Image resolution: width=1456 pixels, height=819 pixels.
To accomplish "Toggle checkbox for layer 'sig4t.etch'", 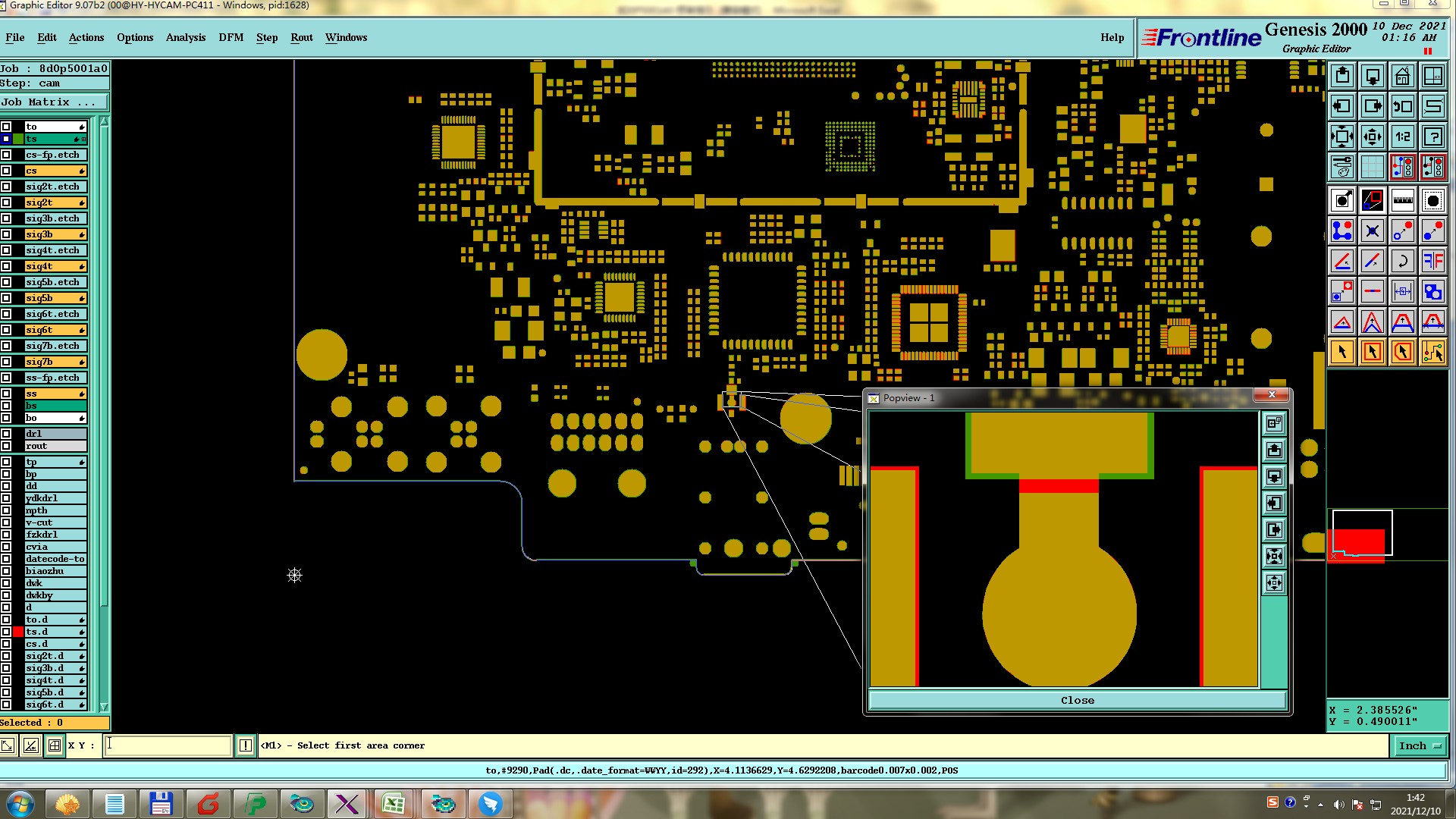I will [x=6, y=250].
